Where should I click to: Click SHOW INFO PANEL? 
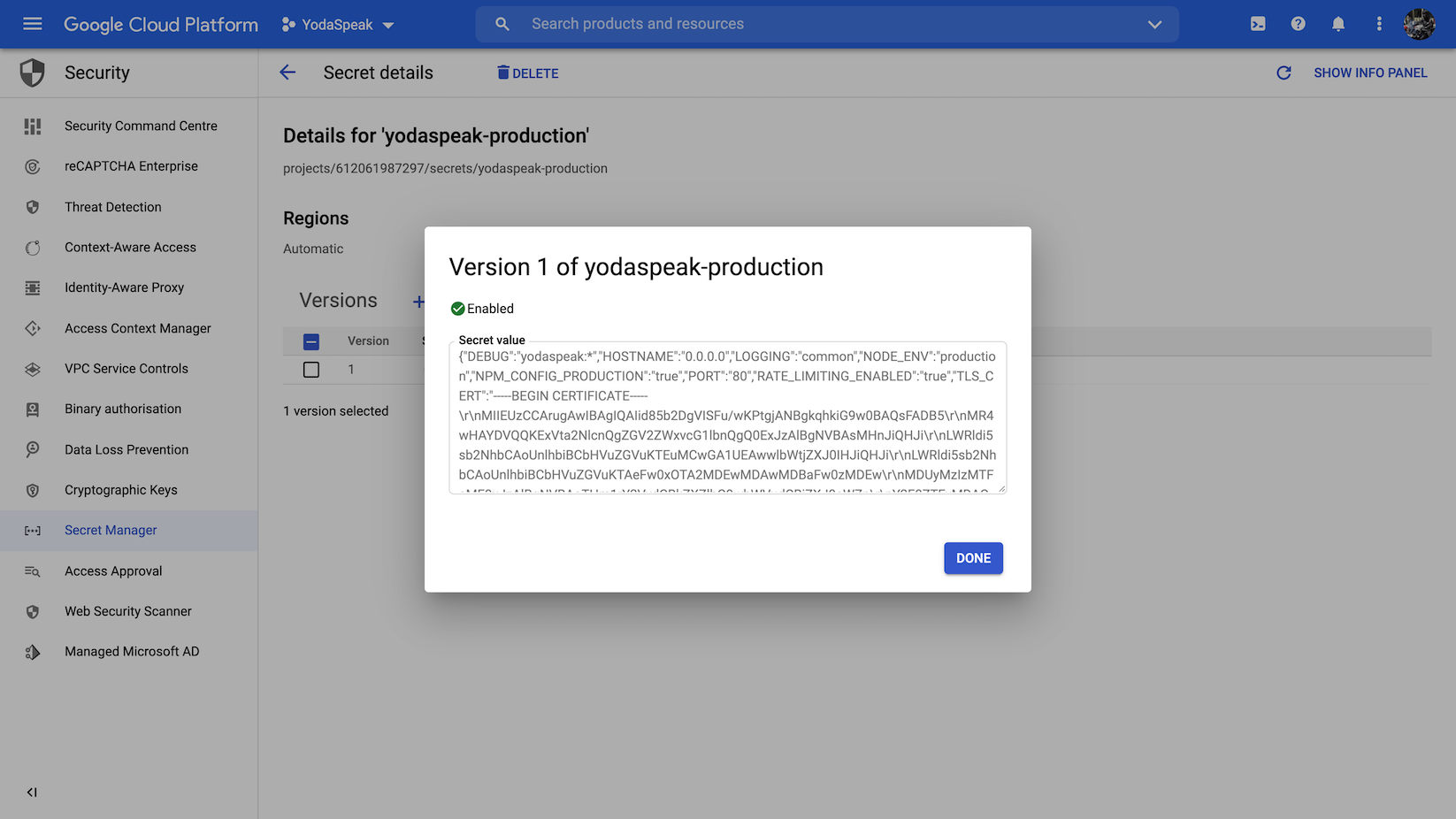(x=1370, y=73)
